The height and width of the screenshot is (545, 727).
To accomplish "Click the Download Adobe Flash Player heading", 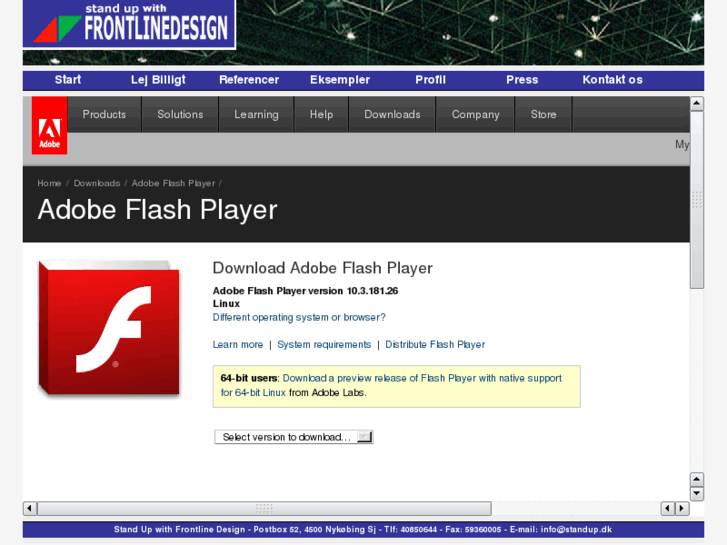I will pos(323,268).
